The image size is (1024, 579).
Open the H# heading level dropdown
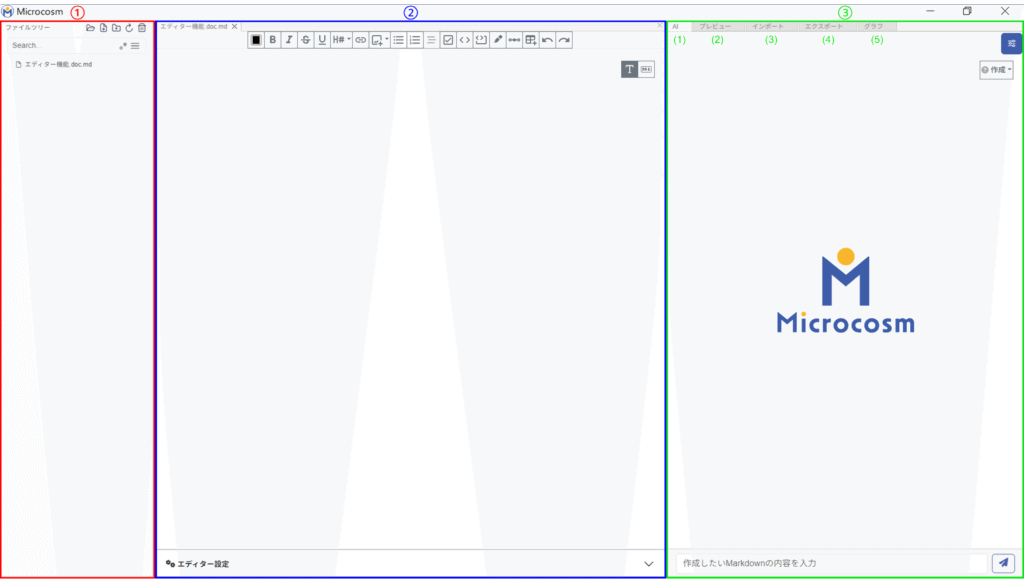pos(341,40)
